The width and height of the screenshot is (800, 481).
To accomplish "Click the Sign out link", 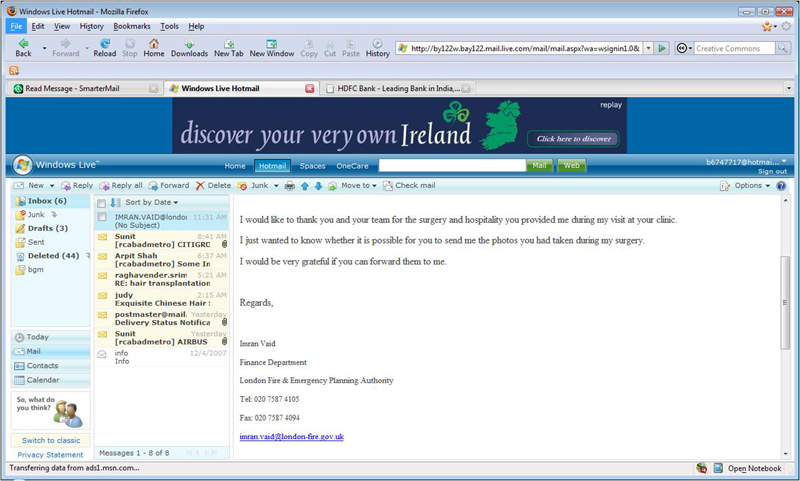I will (771, 172).
